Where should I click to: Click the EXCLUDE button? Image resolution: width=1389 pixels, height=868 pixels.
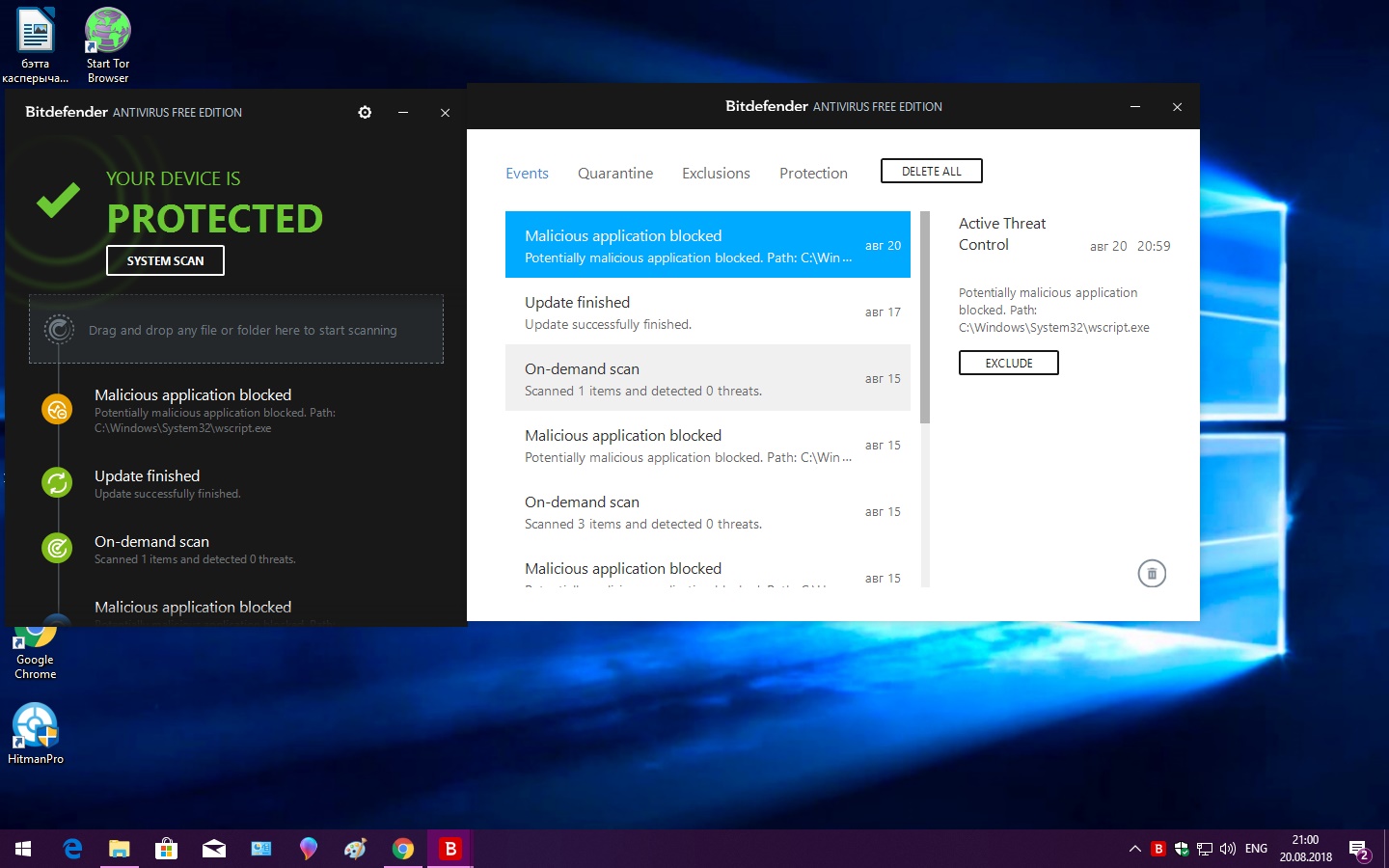pyautogui.click(x=1009, y=363)
